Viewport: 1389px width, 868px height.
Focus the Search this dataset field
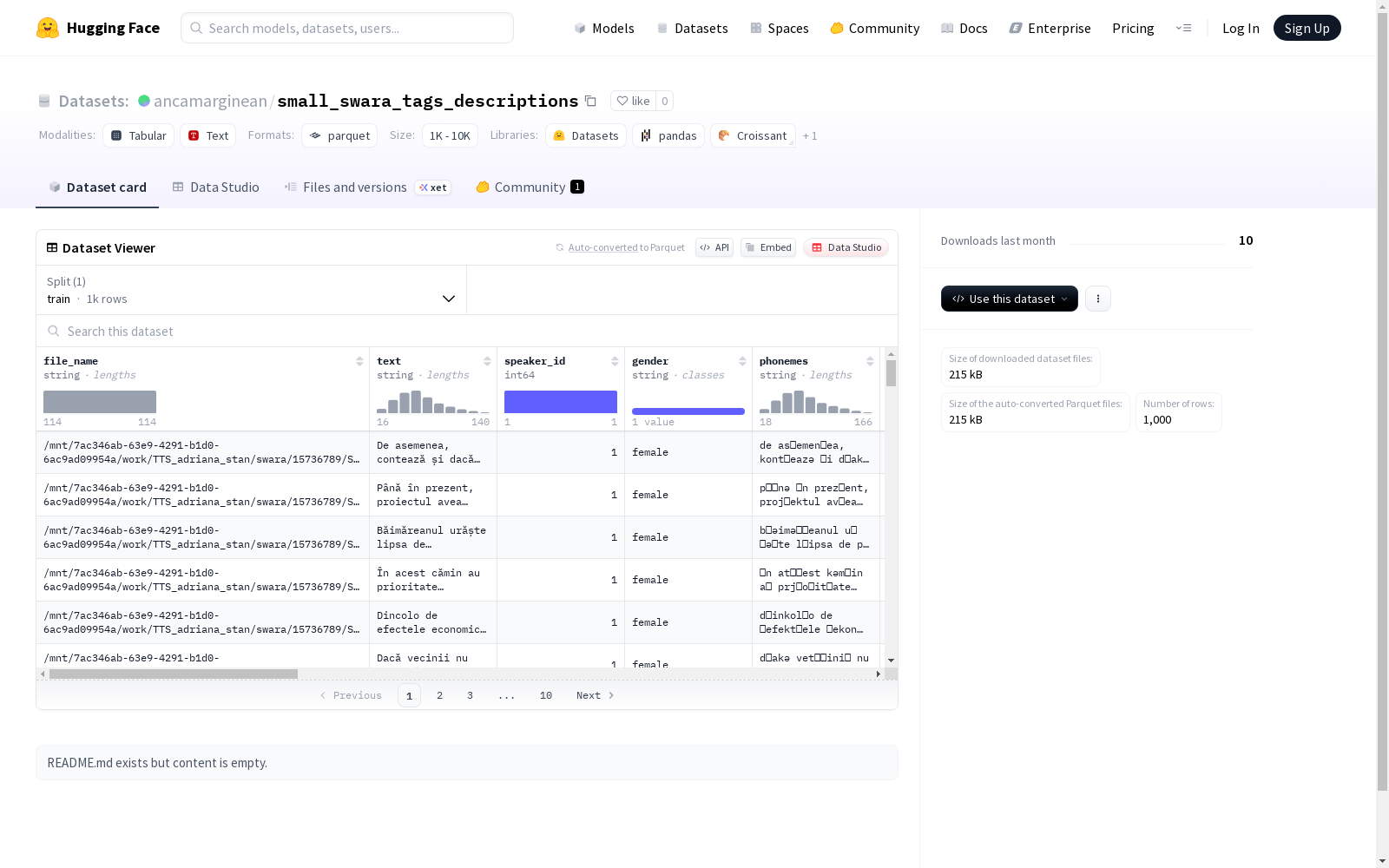click(467, 331)
